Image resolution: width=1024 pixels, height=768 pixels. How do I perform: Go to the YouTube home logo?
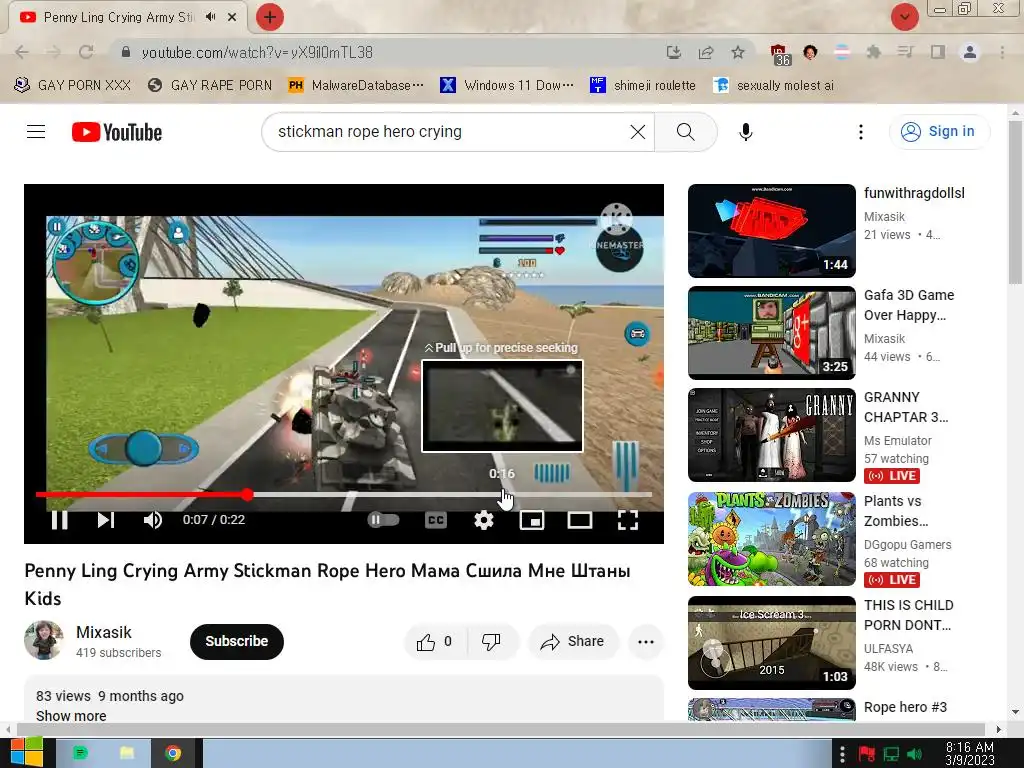[117, 132]
